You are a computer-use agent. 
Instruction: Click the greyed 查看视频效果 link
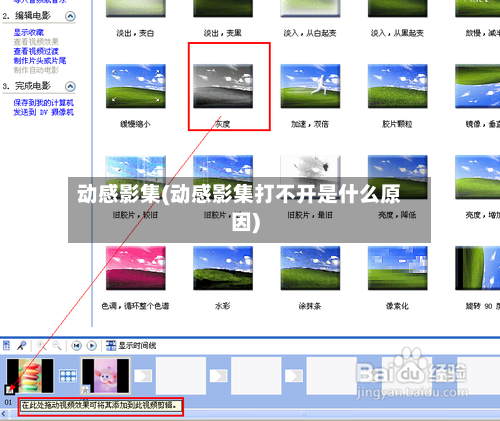36,42
